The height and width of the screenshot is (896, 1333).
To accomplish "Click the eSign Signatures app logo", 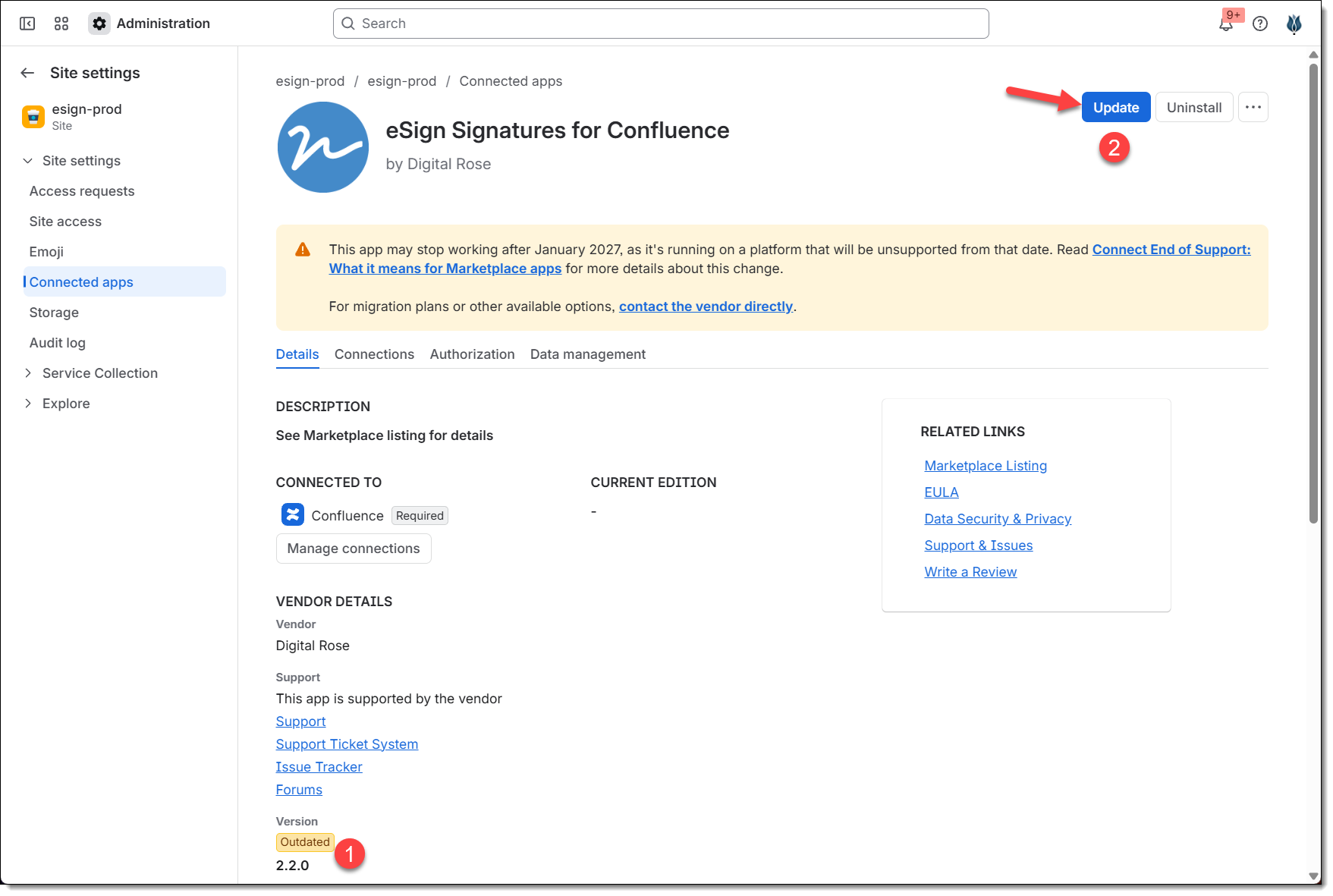I will [323, 147].
